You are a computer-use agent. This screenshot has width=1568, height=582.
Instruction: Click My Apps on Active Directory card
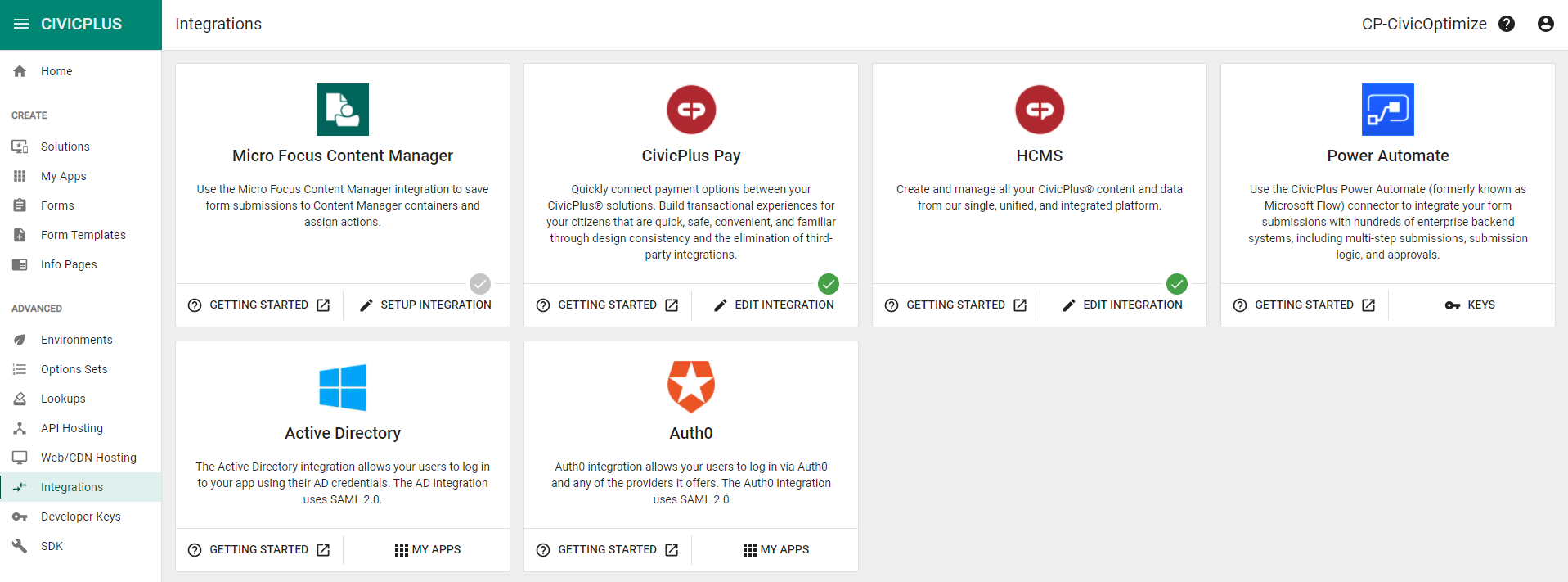tap(426, 550)
